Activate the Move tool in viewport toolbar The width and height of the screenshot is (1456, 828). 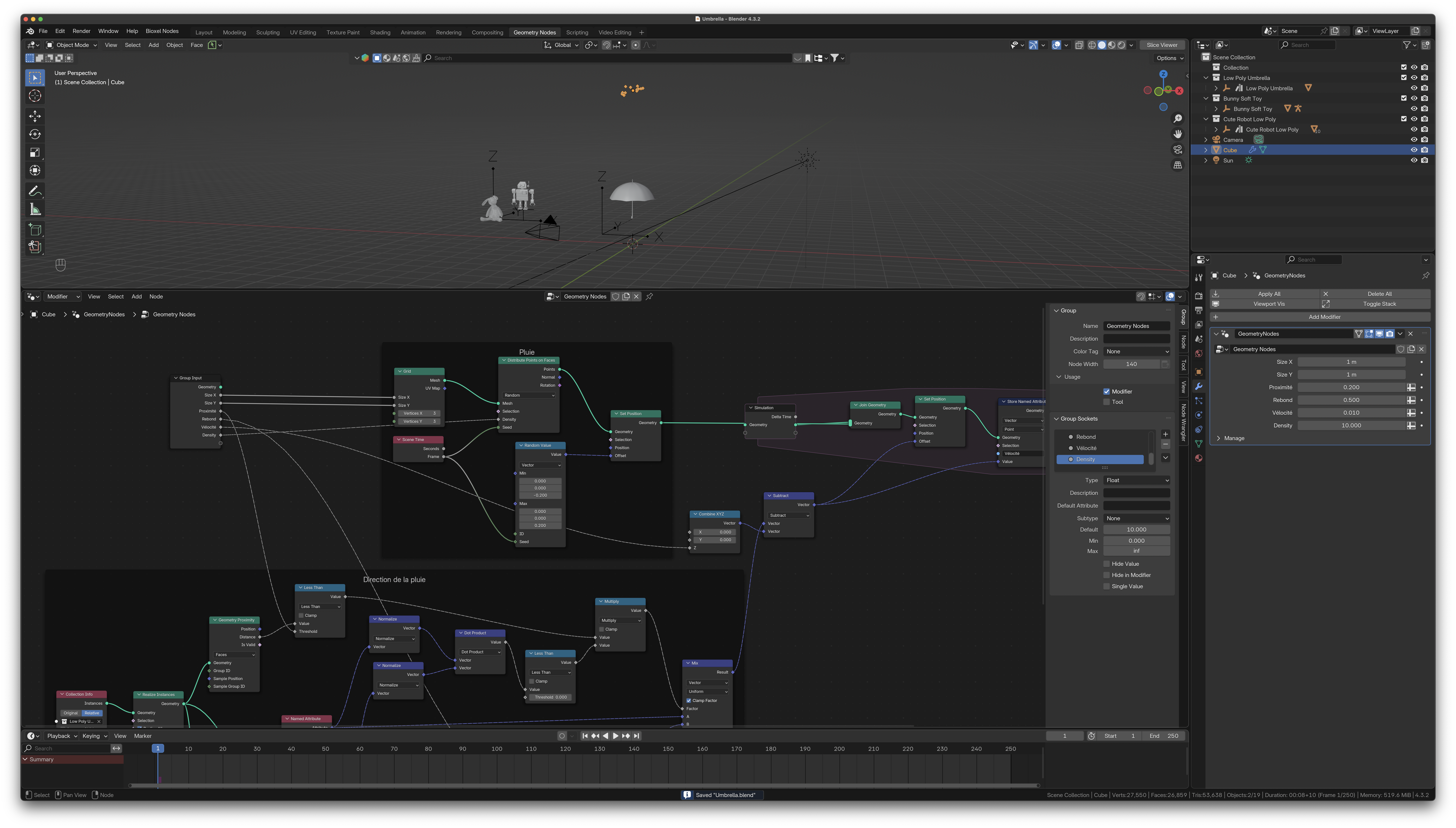pos(35,116)
